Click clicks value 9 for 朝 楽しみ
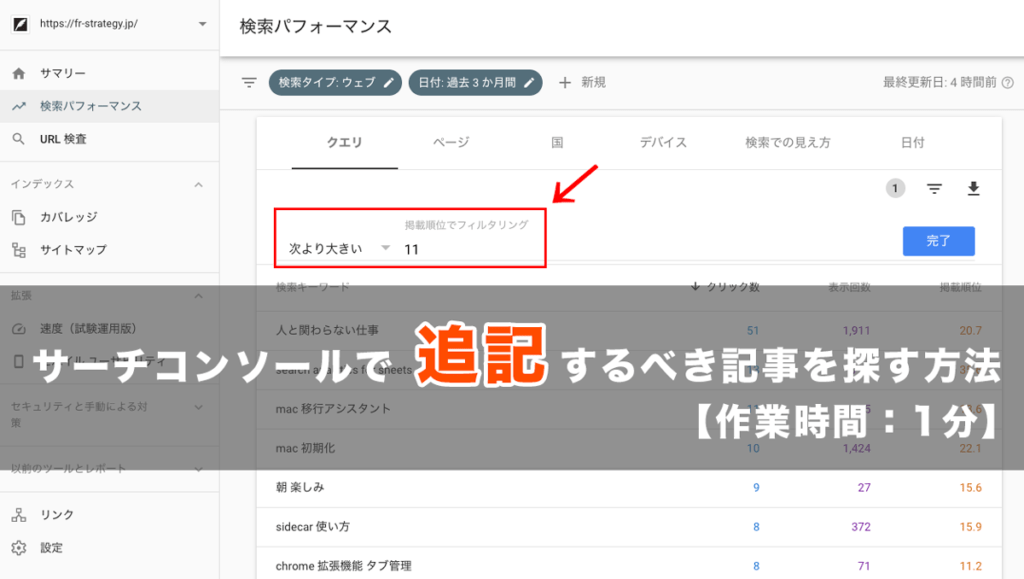 click(x=756, y=488)
